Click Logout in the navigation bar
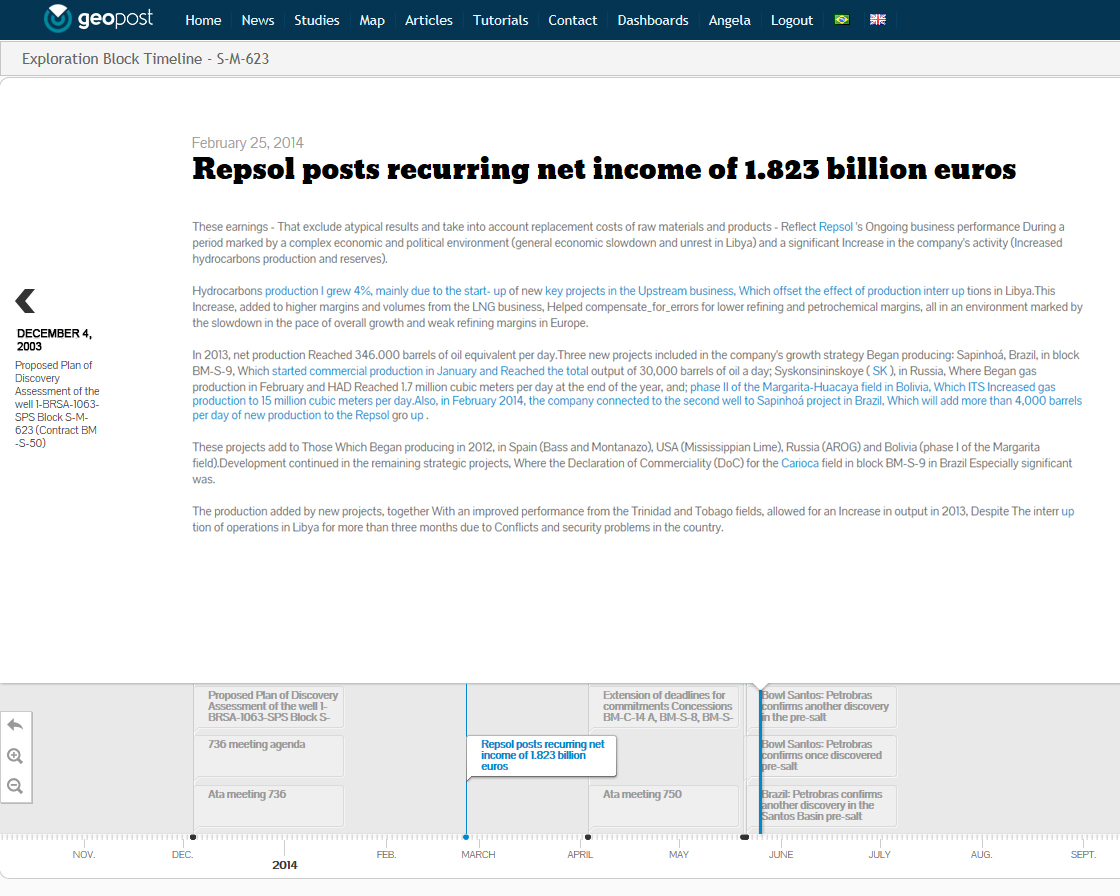 (791, 20)
